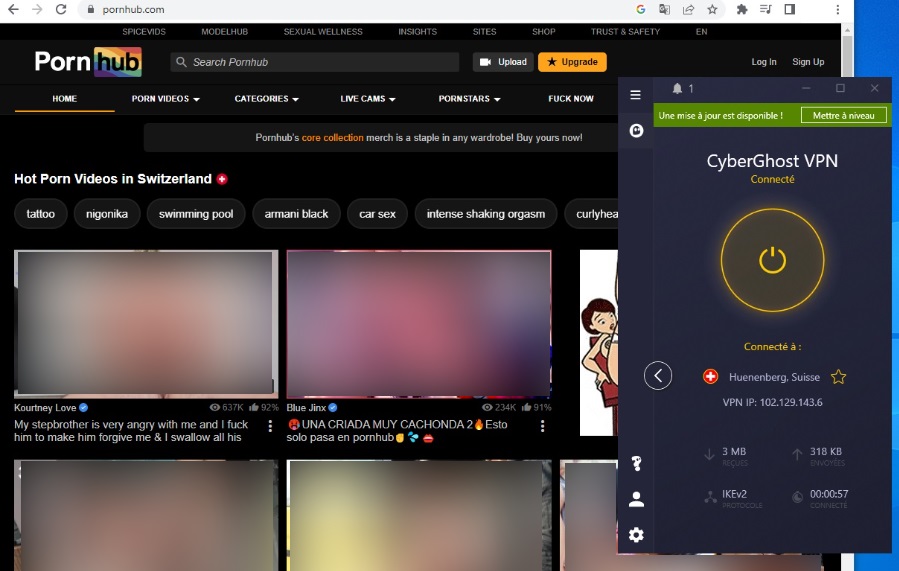Toggle favorite star for Huenenberg server
The image size is (899, 571).
839,377
